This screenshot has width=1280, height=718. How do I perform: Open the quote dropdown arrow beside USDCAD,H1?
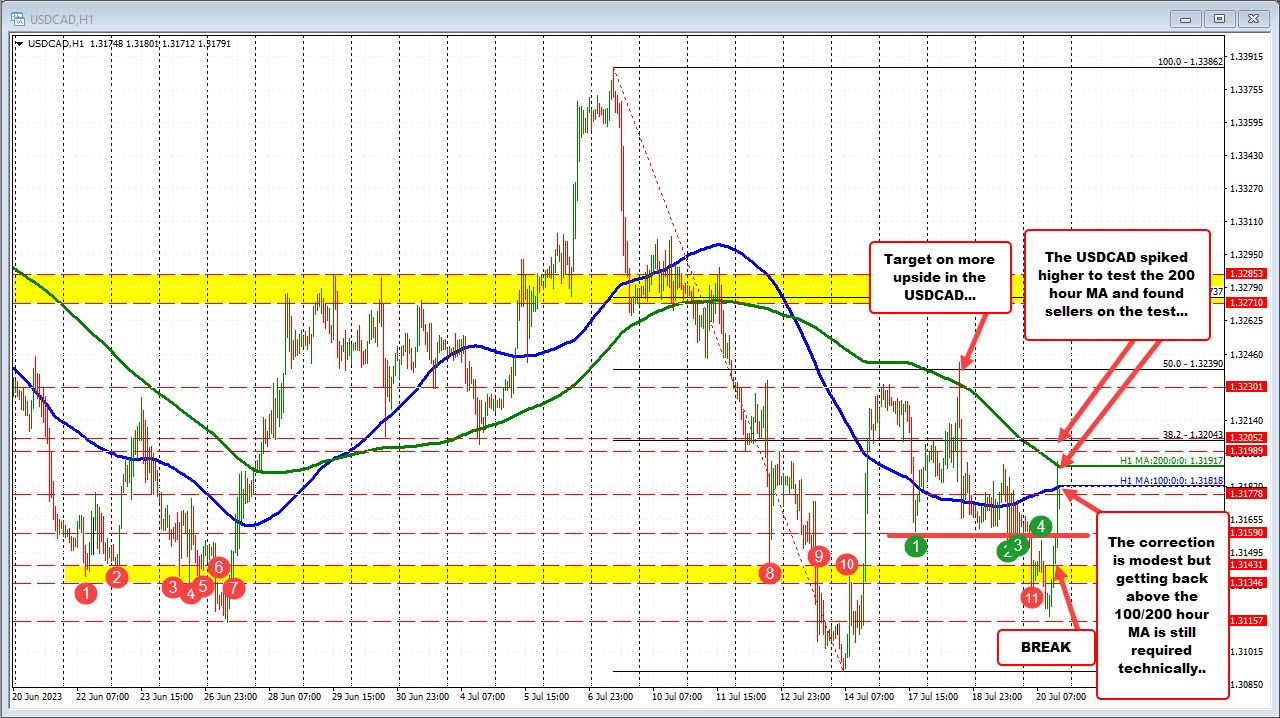(22, 44)
